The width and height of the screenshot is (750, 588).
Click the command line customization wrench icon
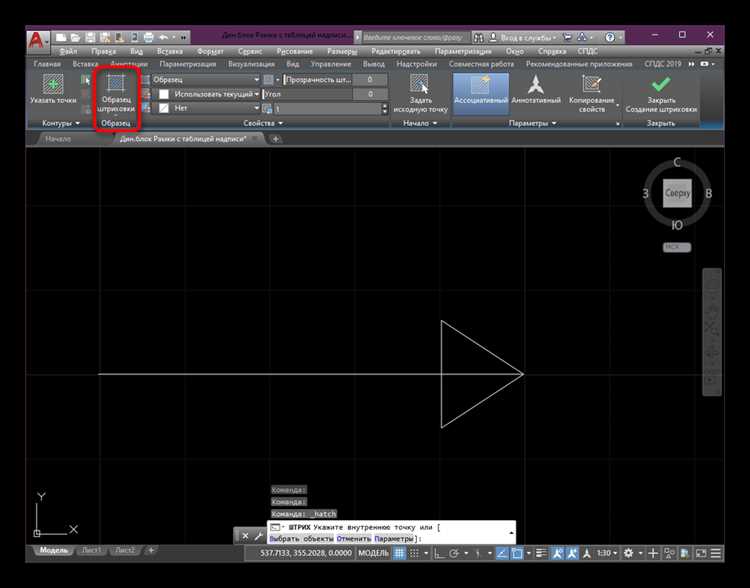pyautogui.click(x=259, y=535)
